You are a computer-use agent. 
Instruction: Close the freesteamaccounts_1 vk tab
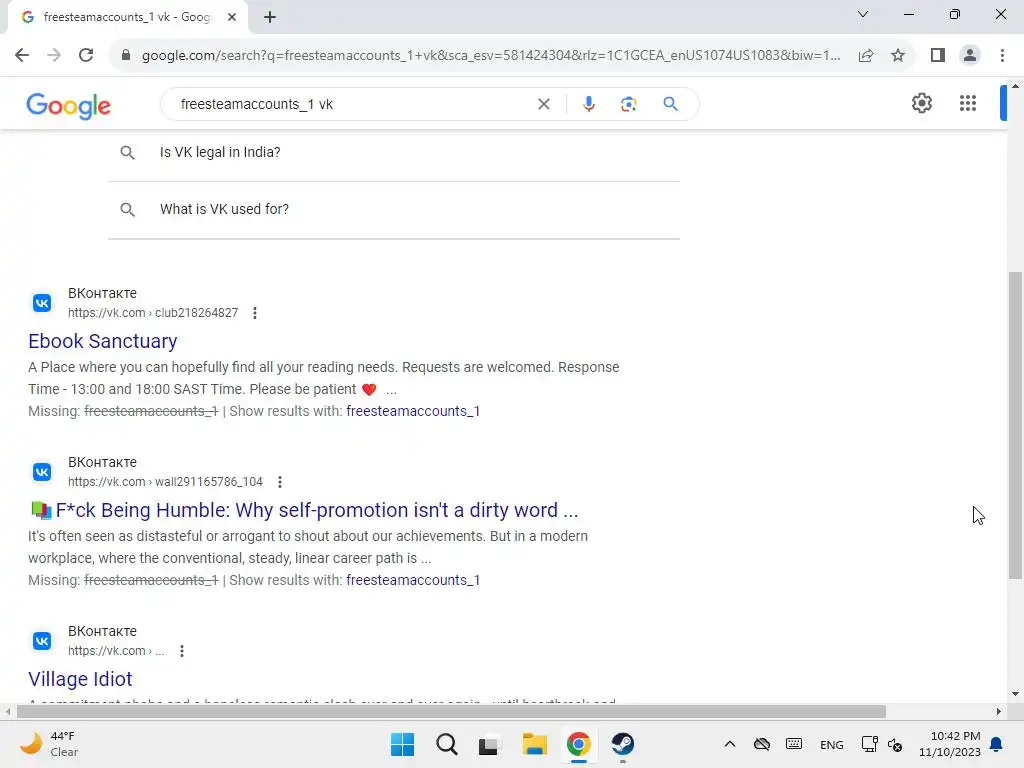click(232, 18)
